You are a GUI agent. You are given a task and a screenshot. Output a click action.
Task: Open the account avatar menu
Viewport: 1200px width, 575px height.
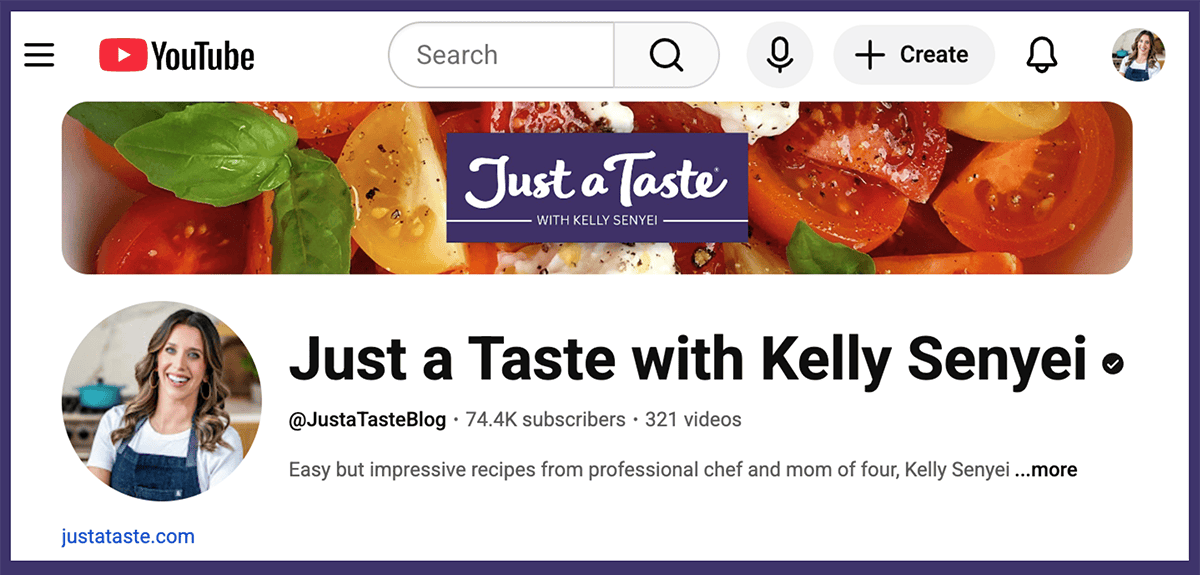[1138, 55]
